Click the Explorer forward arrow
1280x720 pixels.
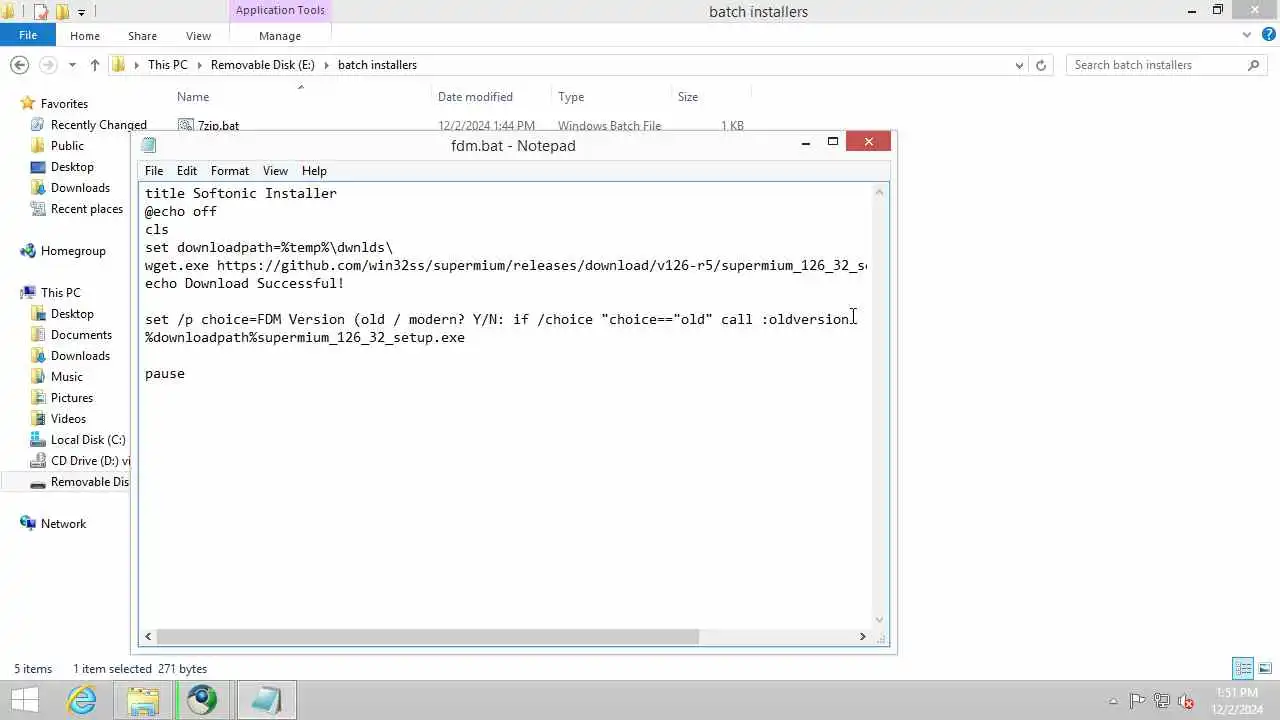pyautogui.click(x=47, y=65)
